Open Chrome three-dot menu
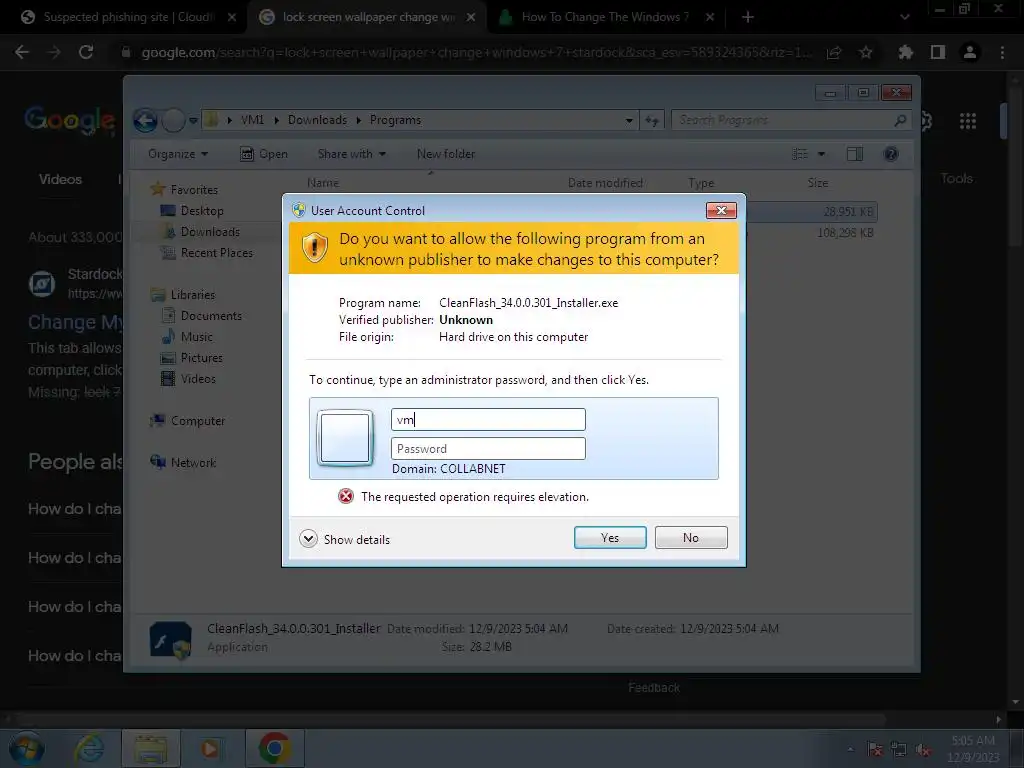This screenshot has width=1024, height=768. (x=1002, y=52)
